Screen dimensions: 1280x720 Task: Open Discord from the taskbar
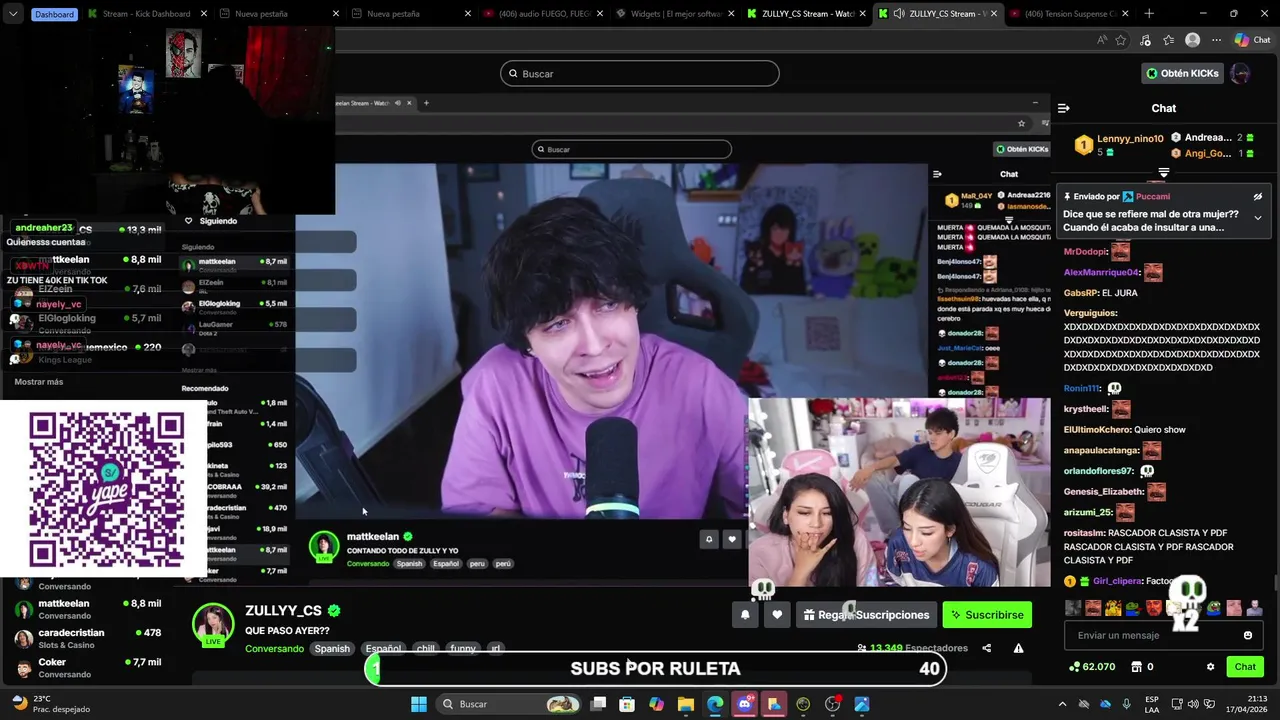pos(744,704)
